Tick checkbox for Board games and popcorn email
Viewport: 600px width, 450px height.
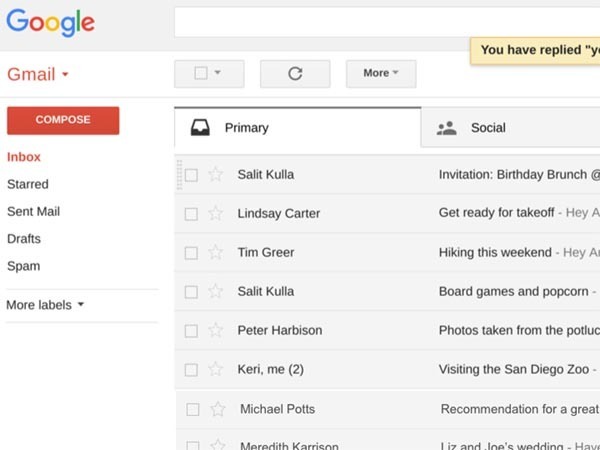[x=191, y=292]
